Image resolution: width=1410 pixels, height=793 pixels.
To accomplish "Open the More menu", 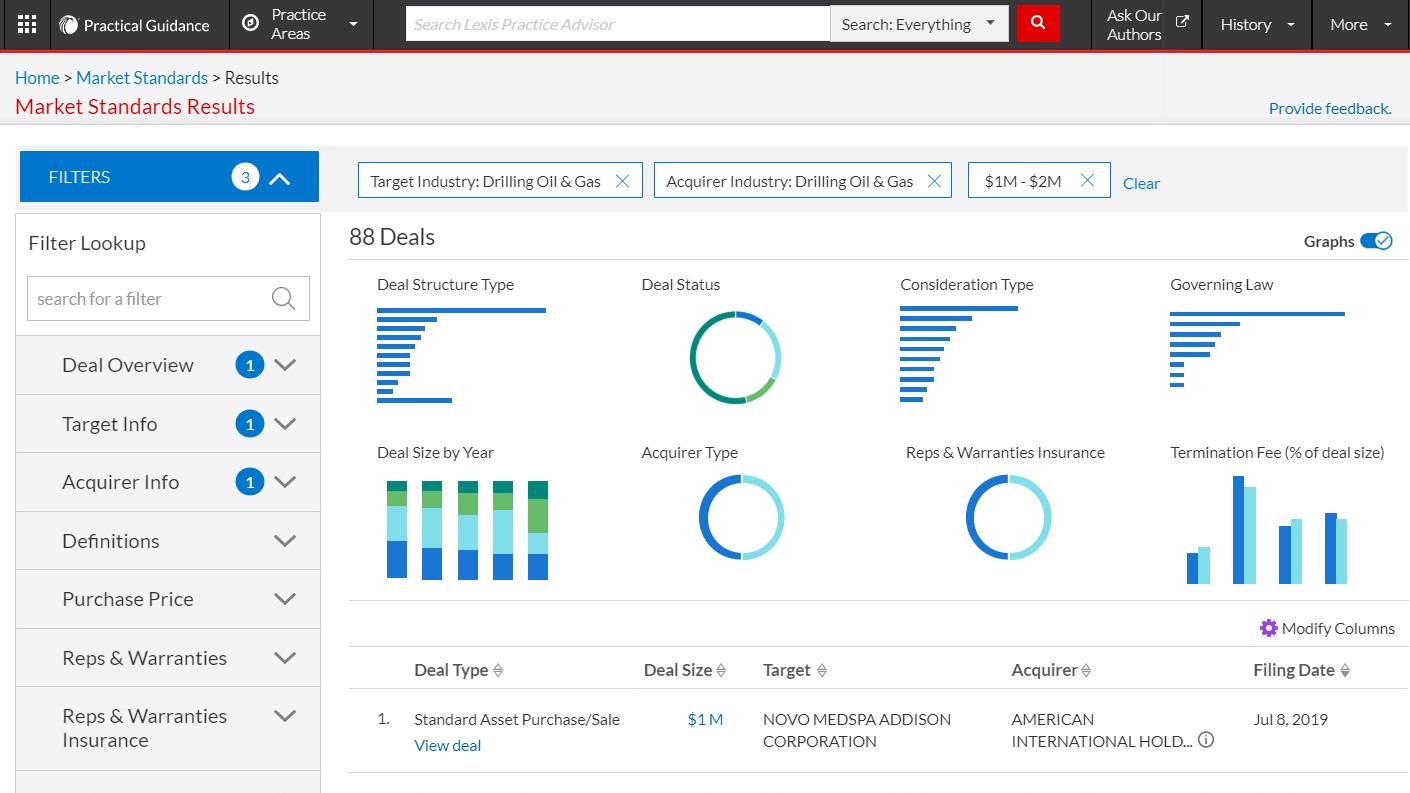I will coord(1361,25).
